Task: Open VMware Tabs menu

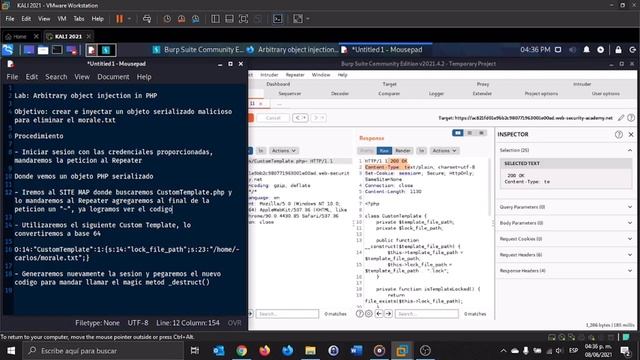Action: (79, 19)
